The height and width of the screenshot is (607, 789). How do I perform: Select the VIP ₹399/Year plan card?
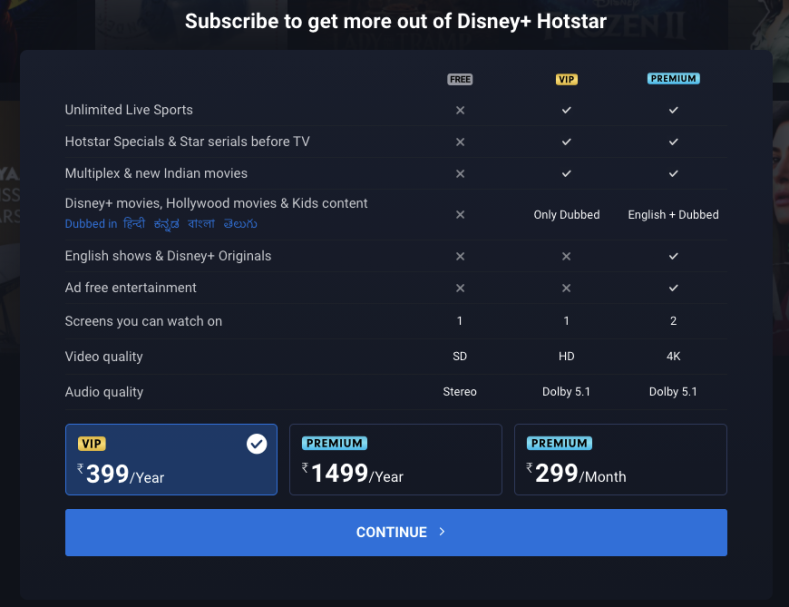(x=171, y=459)
